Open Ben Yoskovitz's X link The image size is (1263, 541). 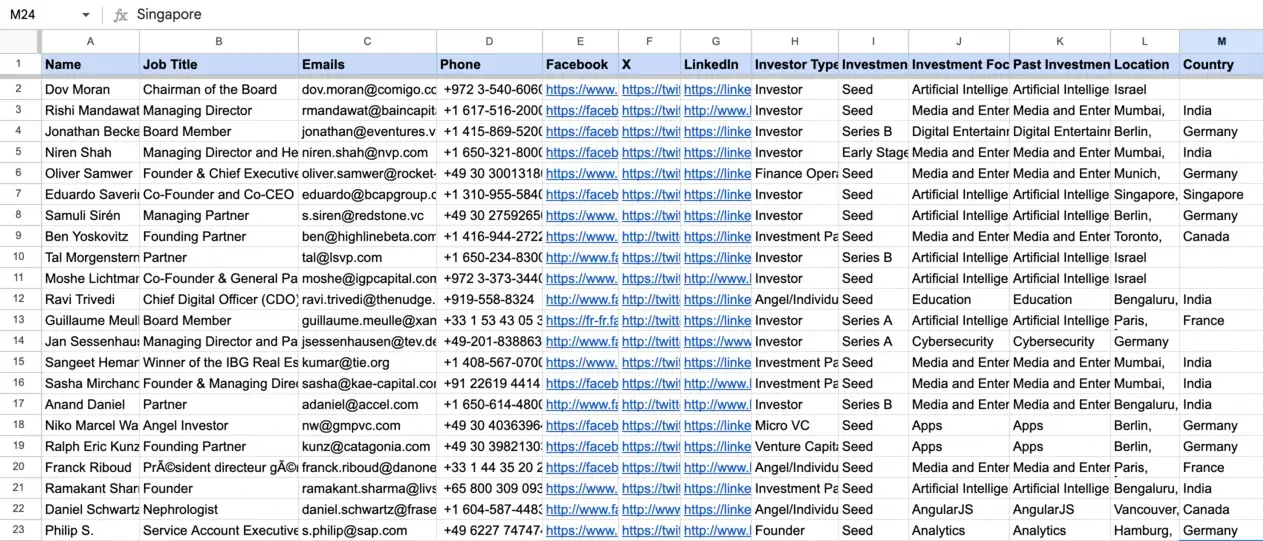pos(650,236)
